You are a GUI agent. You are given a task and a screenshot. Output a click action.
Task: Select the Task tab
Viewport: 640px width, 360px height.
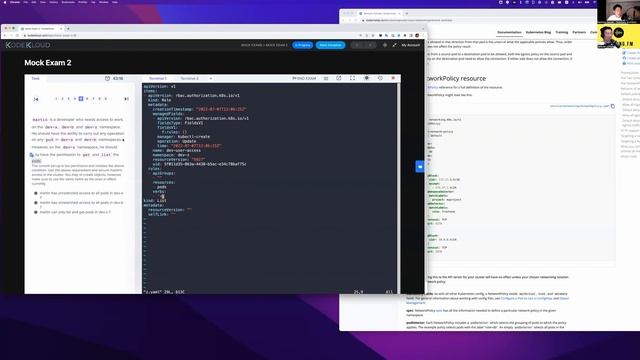click(36, 78)
